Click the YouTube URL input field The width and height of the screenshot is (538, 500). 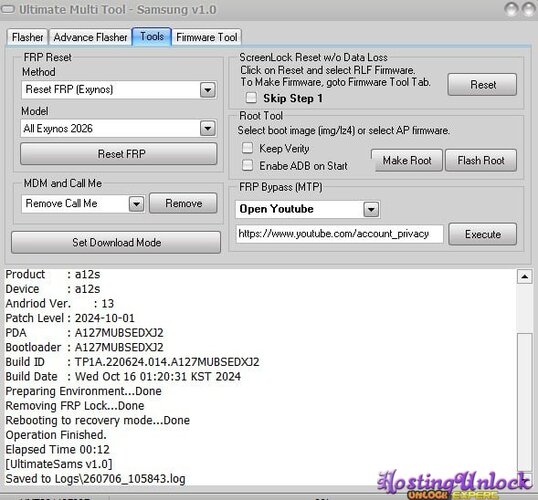point(339,234)
